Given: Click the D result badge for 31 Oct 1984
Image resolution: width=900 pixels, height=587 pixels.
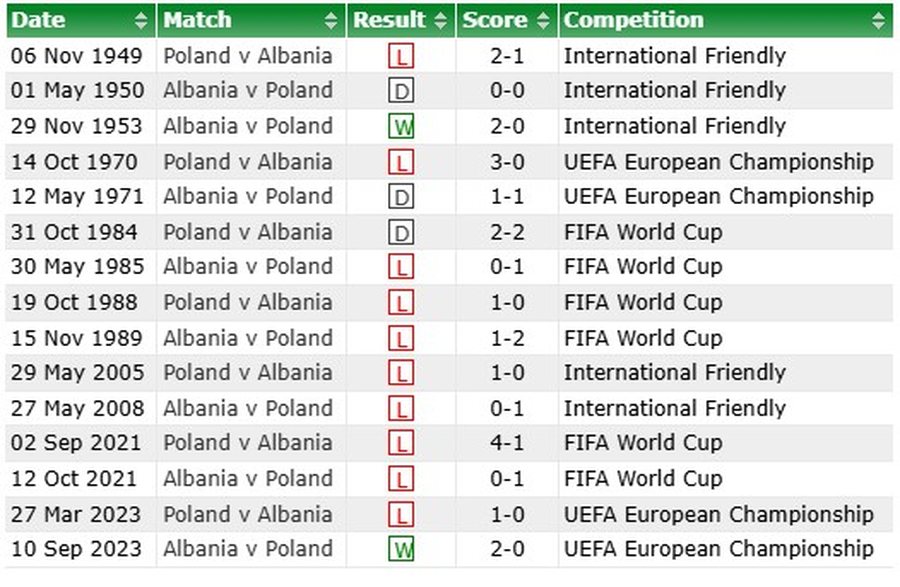Looking at the screenshot, I should click(401, 233).
